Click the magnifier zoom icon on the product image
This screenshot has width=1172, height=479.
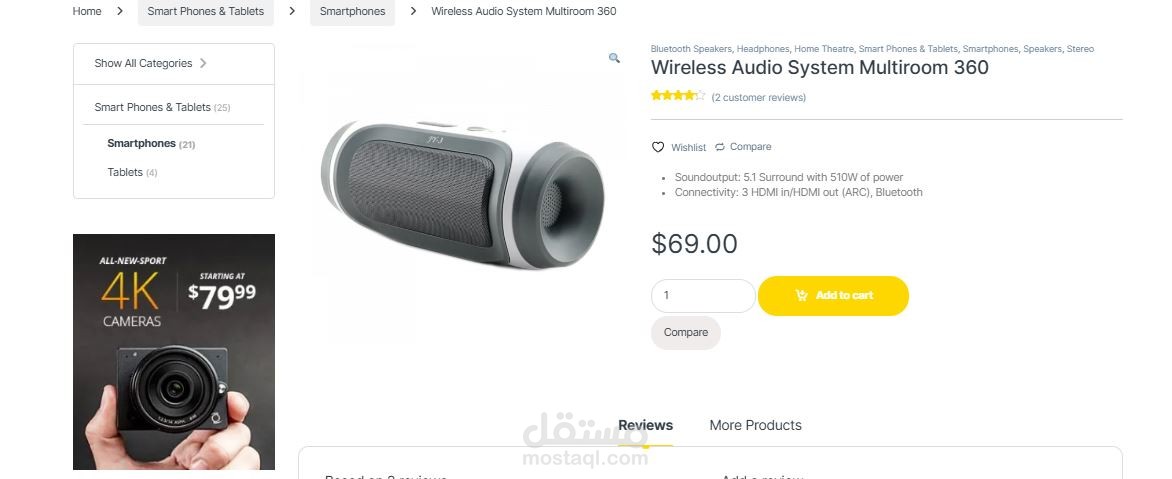point(614,58)
